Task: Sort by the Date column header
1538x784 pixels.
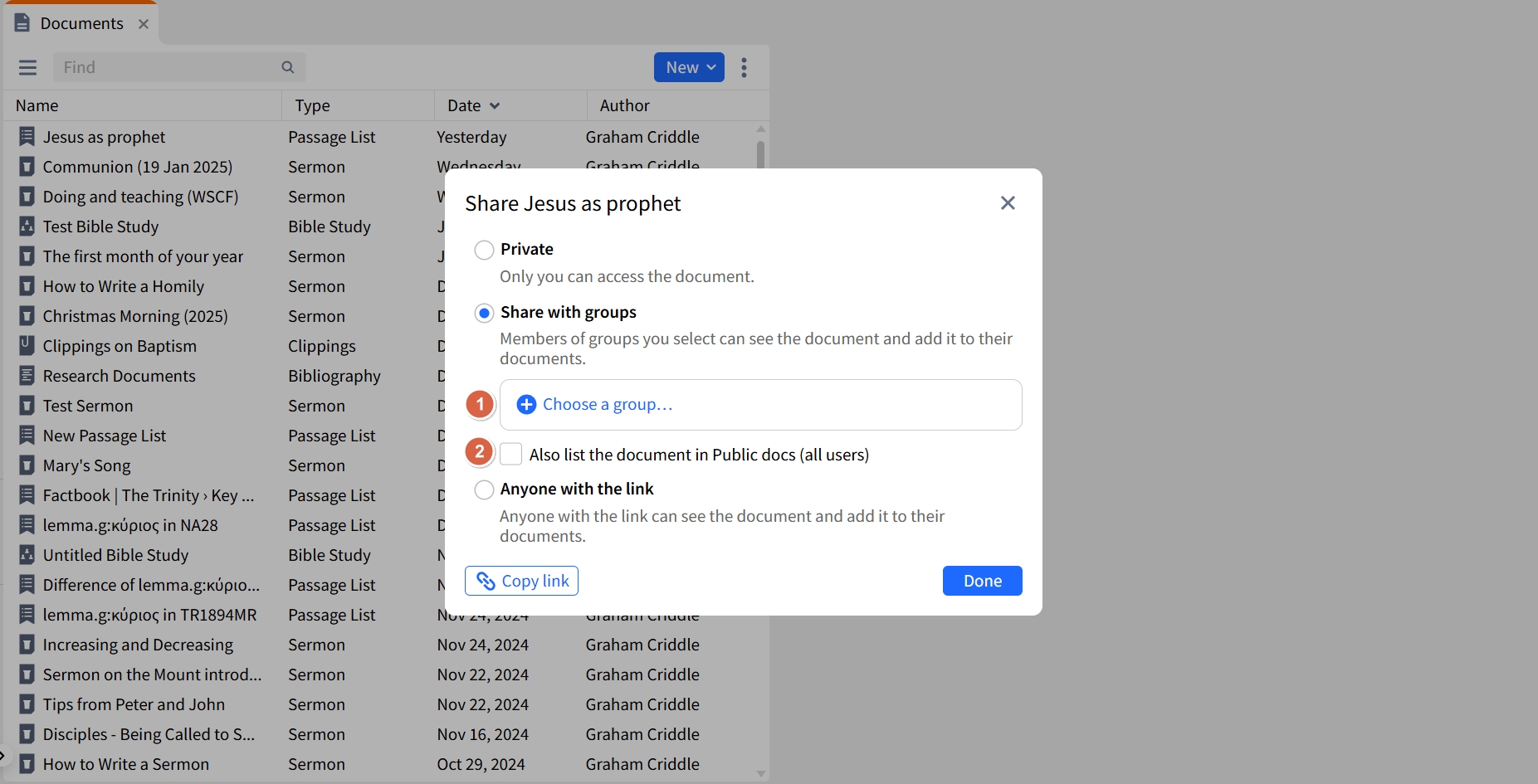Action: [x=473, y=105]
